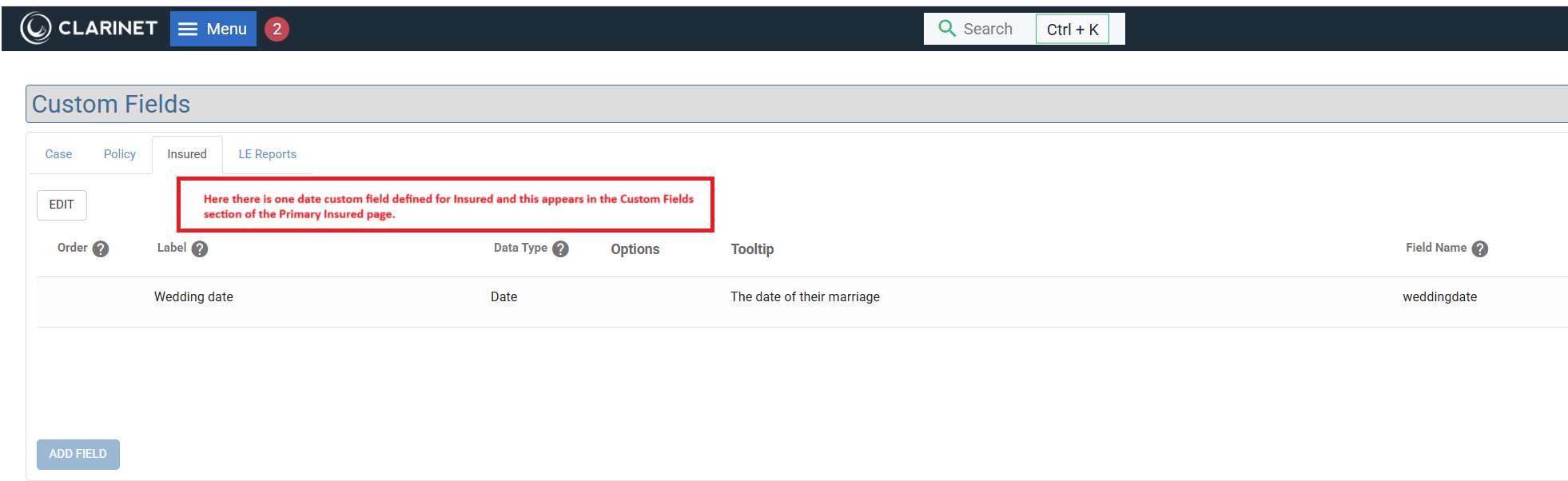Switch to the Case tab
This screenshot has height=481, width=1568.
pyautogui.click(x=58, y=154)
